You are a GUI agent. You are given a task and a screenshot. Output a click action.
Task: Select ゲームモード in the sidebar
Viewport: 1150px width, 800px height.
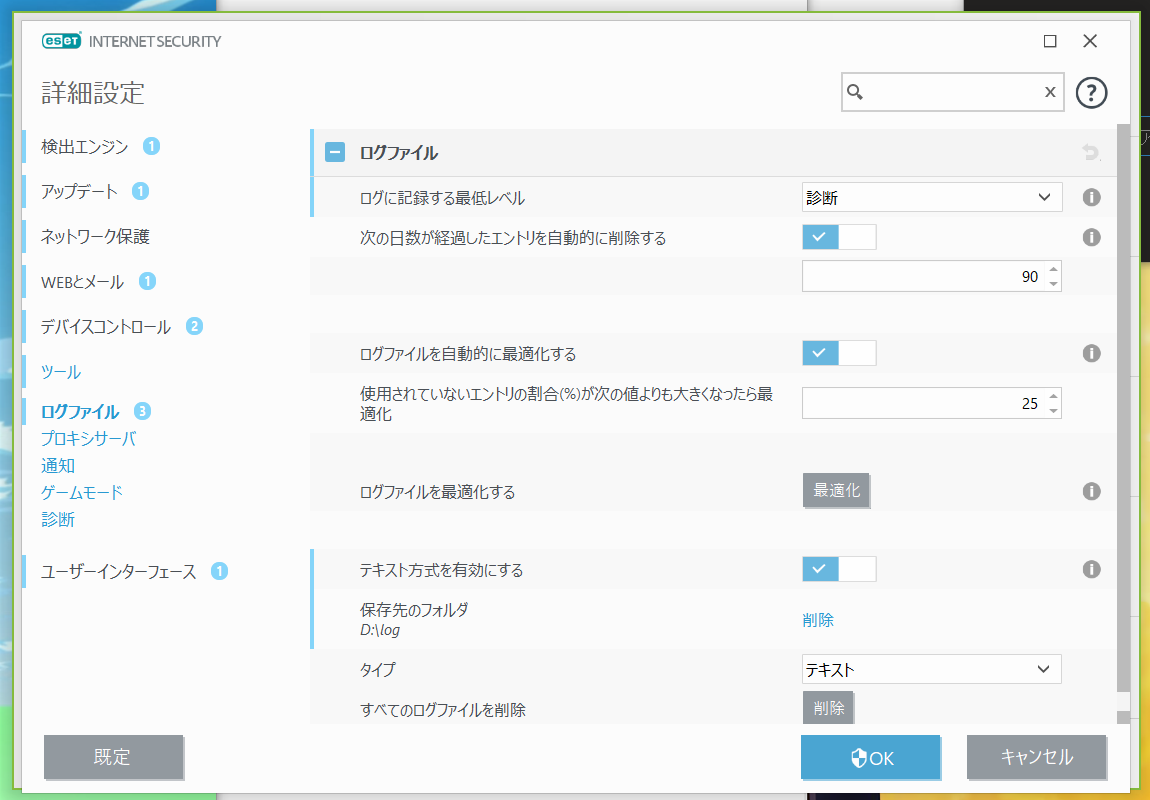pyautogui.click(x=82, y=493)
